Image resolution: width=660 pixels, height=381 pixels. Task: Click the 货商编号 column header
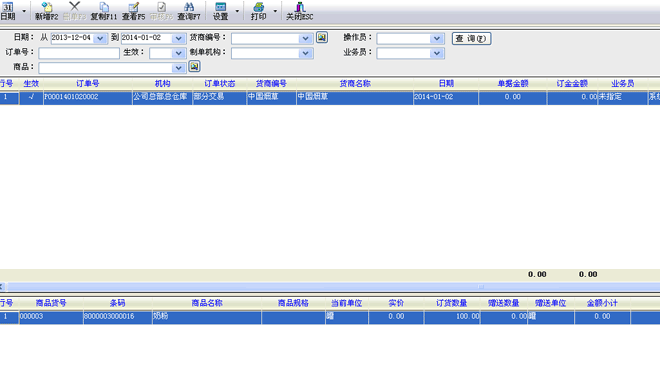271,83
